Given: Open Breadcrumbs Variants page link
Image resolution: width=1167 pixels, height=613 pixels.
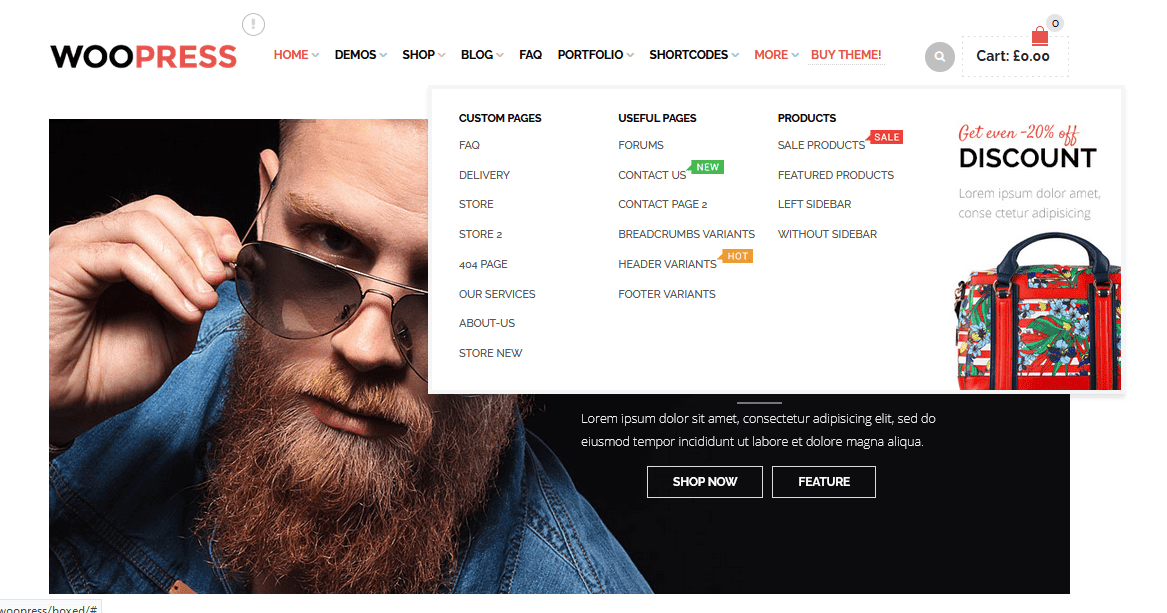Looking at the screenshot, I should pyautogui.click(x=686, y=234).
